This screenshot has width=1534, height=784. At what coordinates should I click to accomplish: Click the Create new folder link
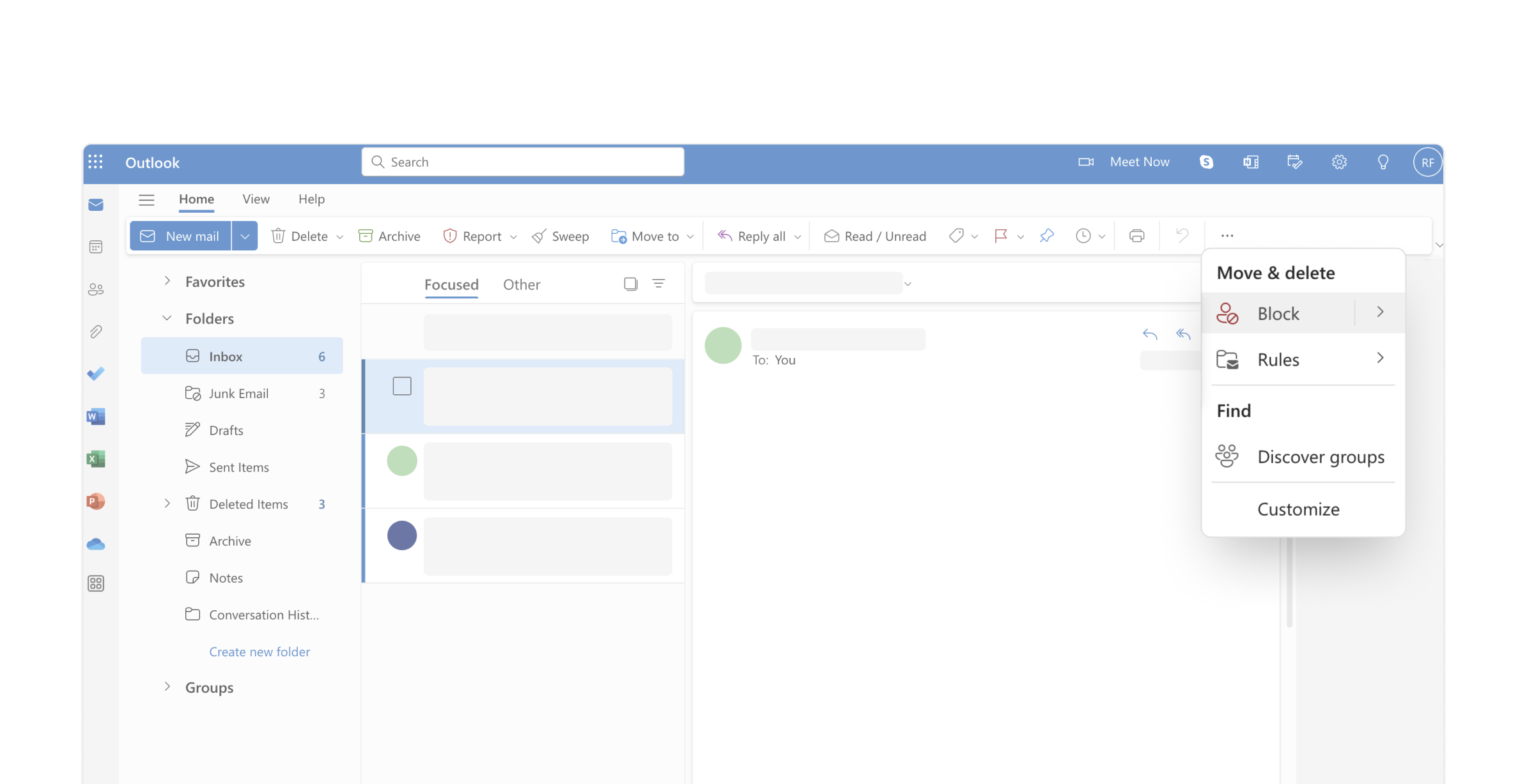[260, 652]
